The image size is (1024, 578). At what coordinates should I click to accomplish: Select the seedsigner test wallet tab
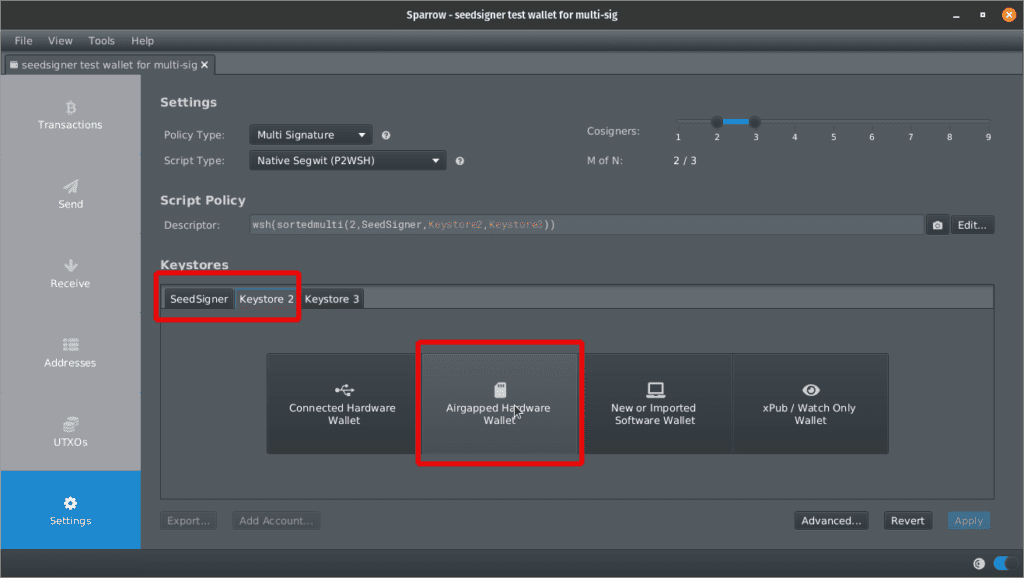[108, 65]
